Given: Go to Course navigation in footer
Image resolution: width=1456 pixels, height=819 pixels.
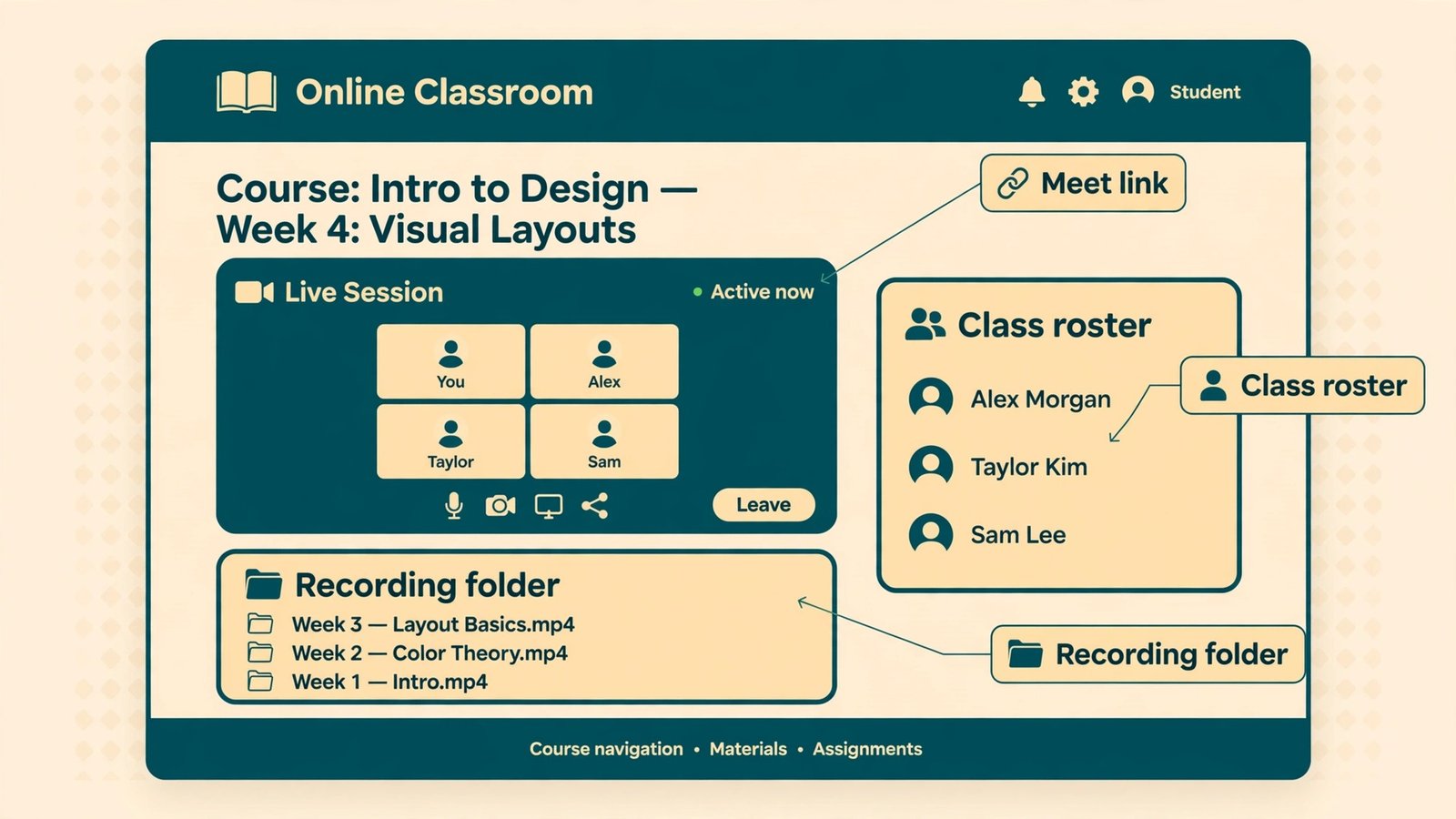Looking at the screenshot, I should [606, 749].
